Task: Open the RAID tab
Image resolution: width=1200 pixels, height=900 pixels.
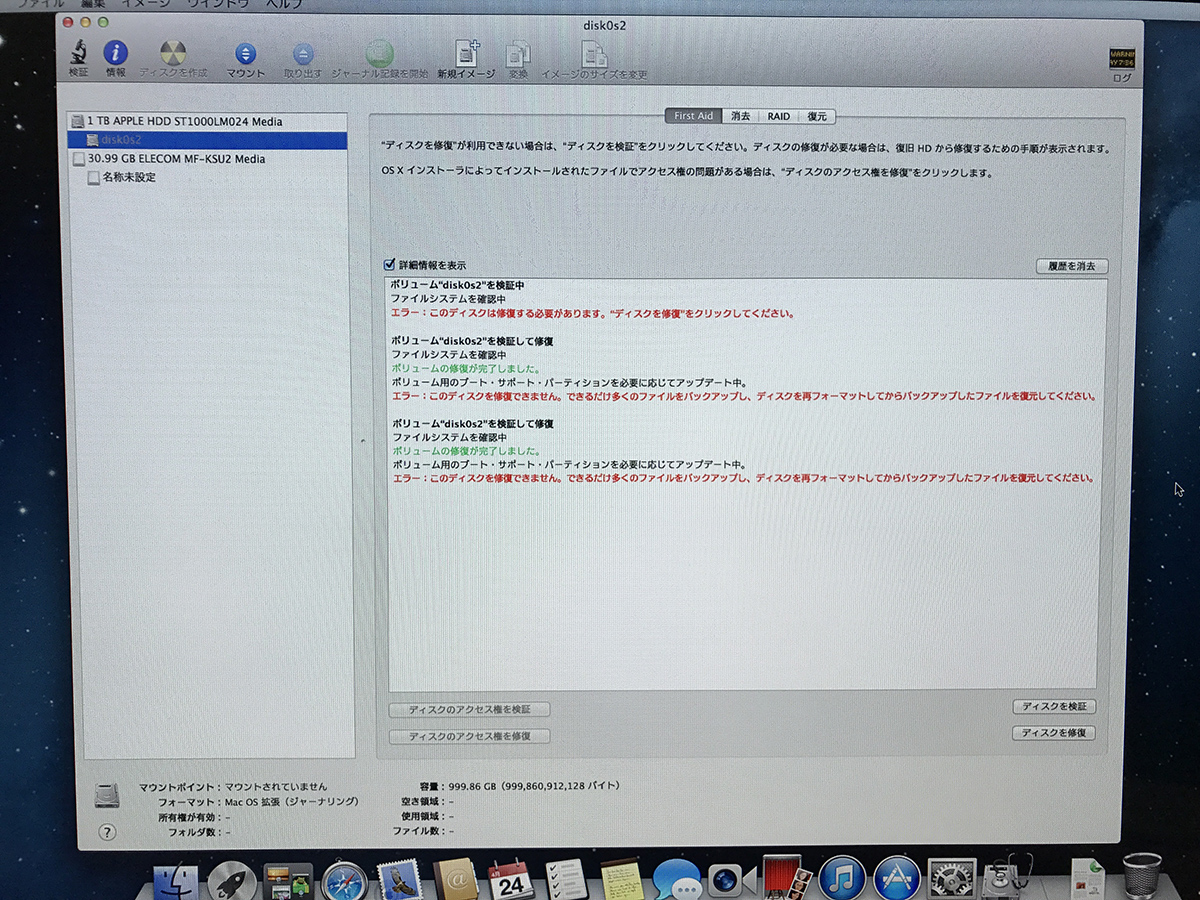Action: tap(779, 116)
